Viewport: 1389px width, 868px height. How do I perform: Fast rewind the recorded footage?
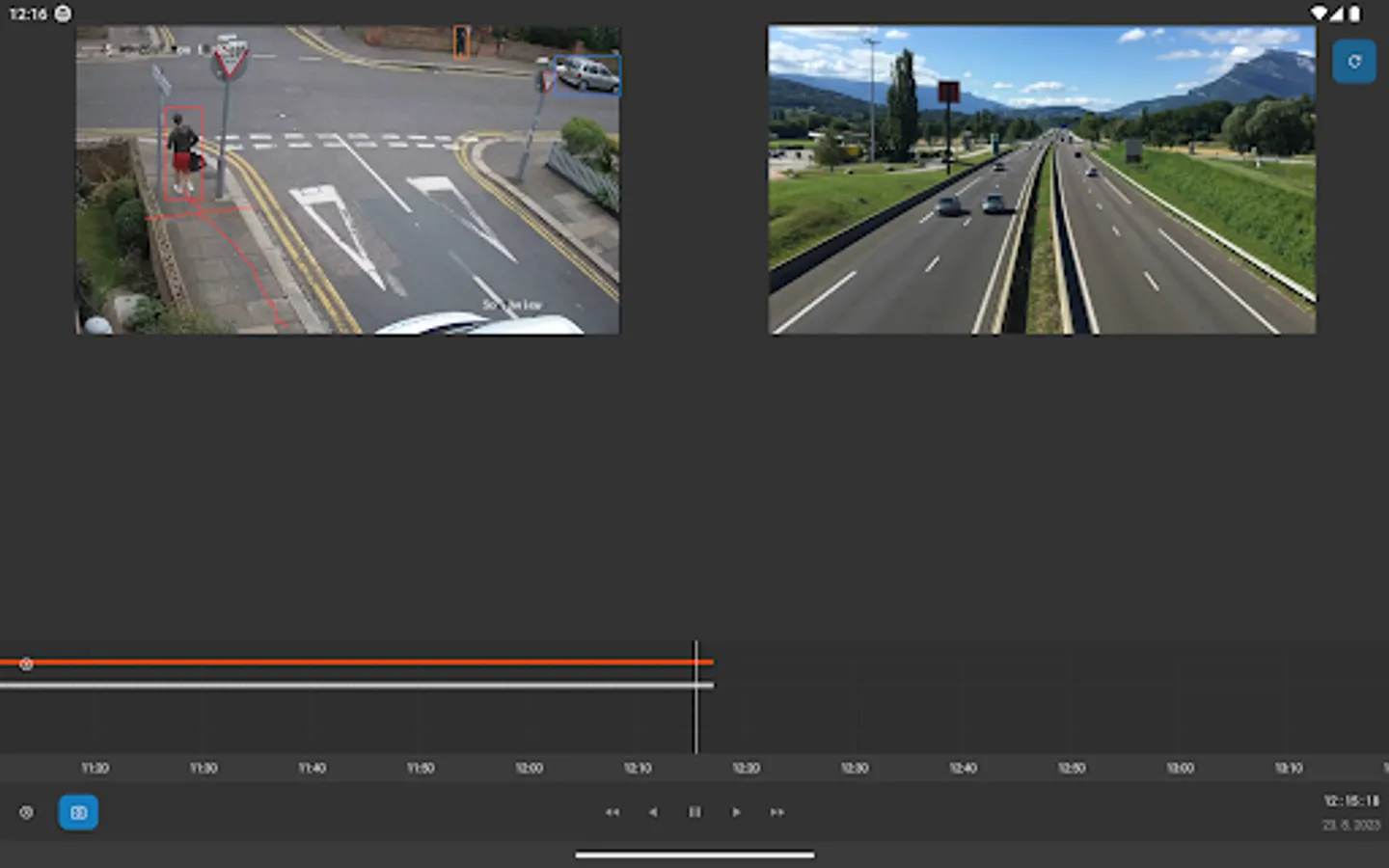click(x=613, y=812)
